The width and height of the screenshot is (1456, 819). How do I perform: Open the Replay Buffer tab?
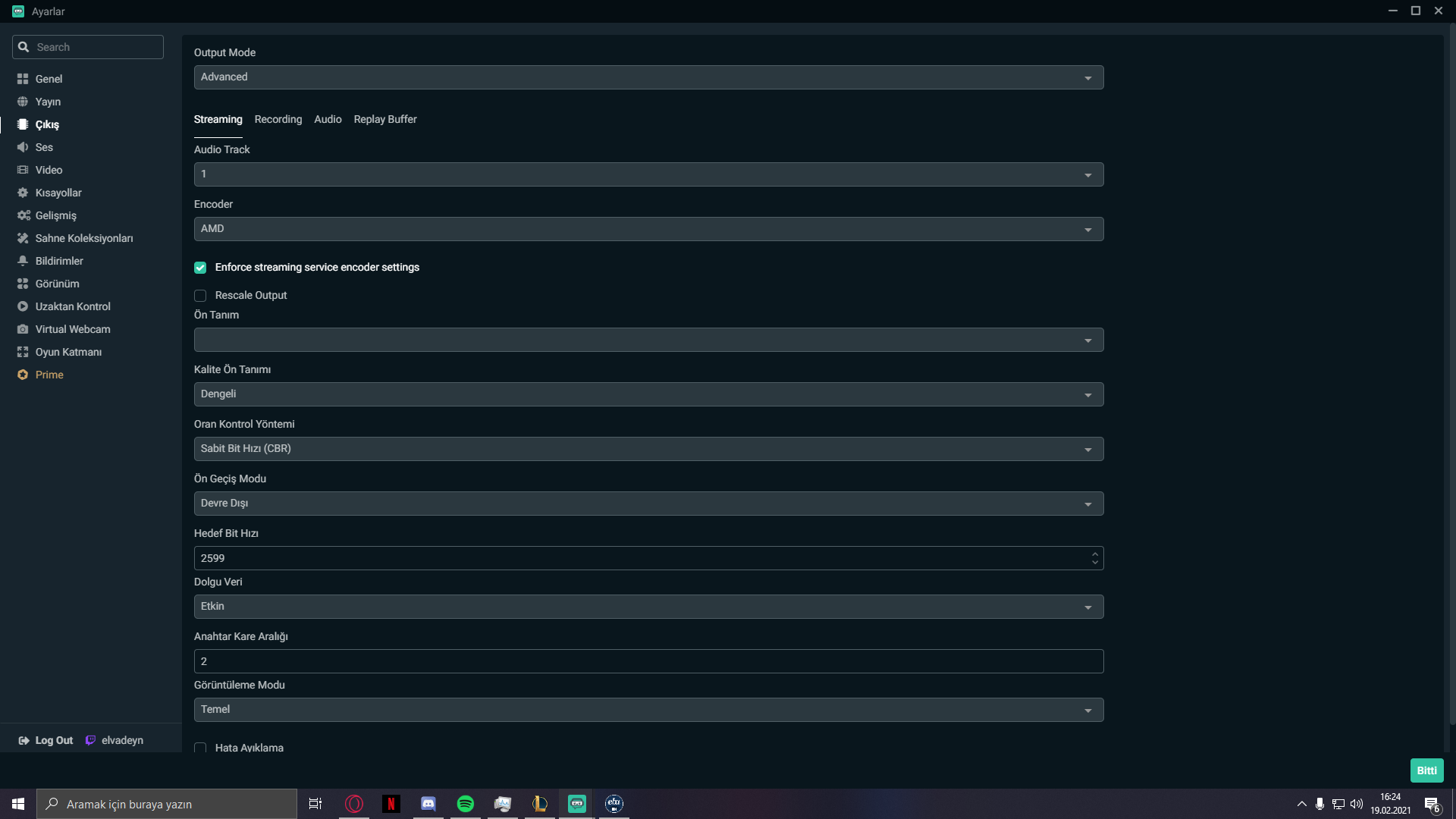384,120
